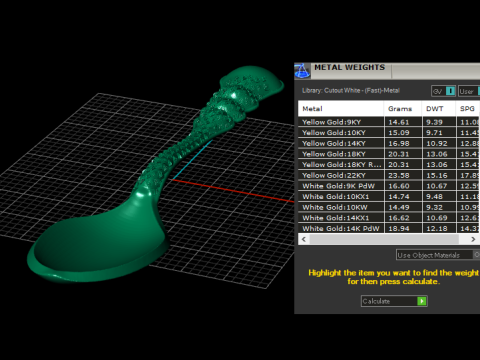Screen dimensions: 480x360
Task: Click the 16.98 grams value
Action: coord(399,143)
